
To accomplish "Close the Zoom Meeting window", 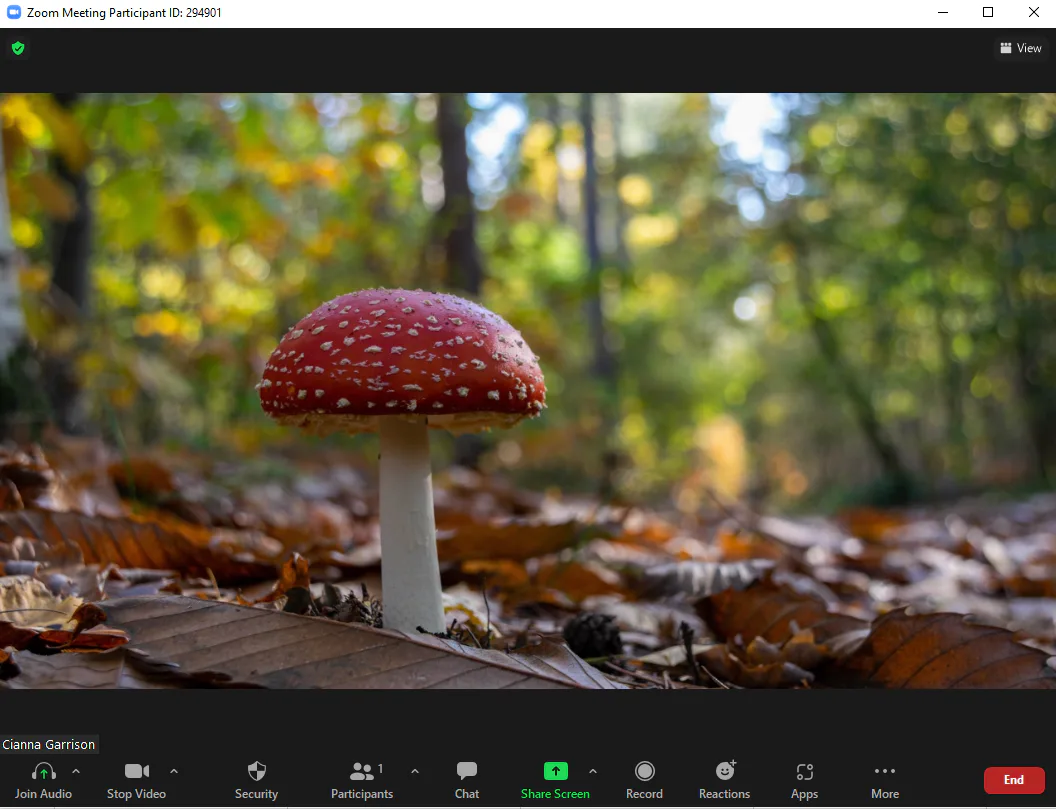I will [1034, 12].
